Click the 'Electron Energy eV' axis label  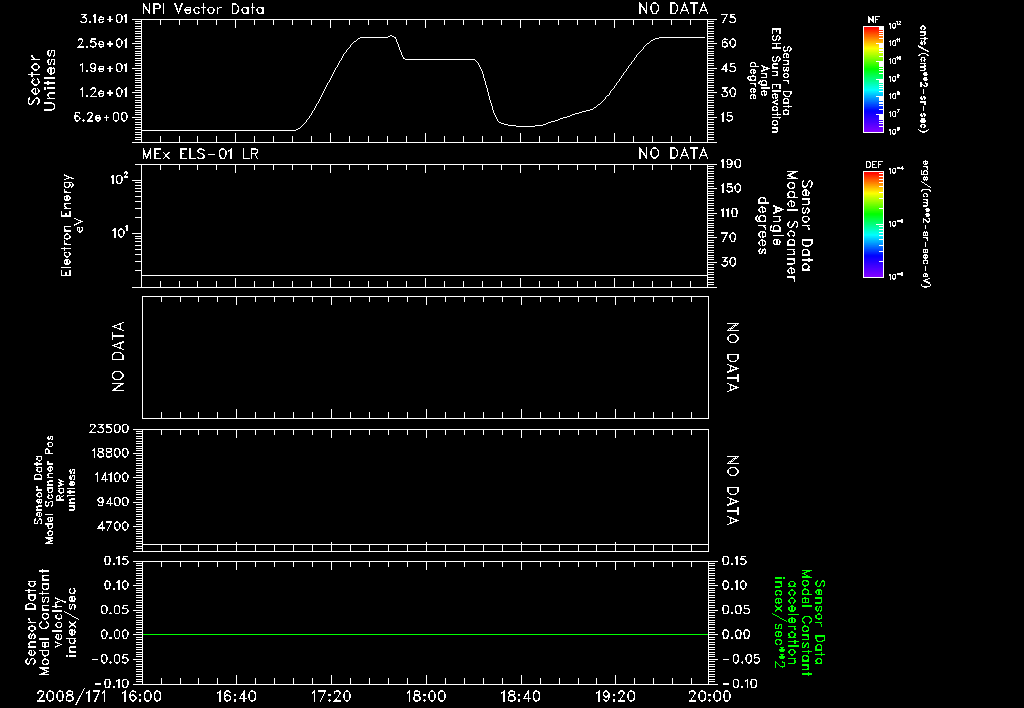(71, 225)
